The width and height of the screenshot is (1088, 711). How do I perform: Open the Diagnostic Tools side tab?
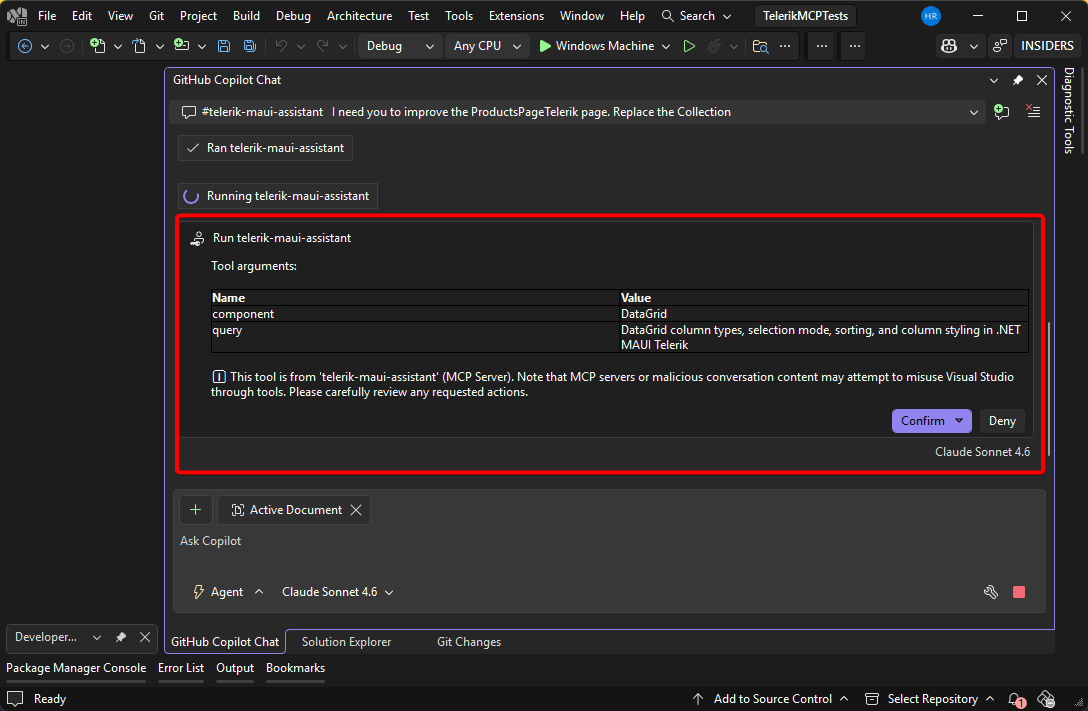[1069, 110]
